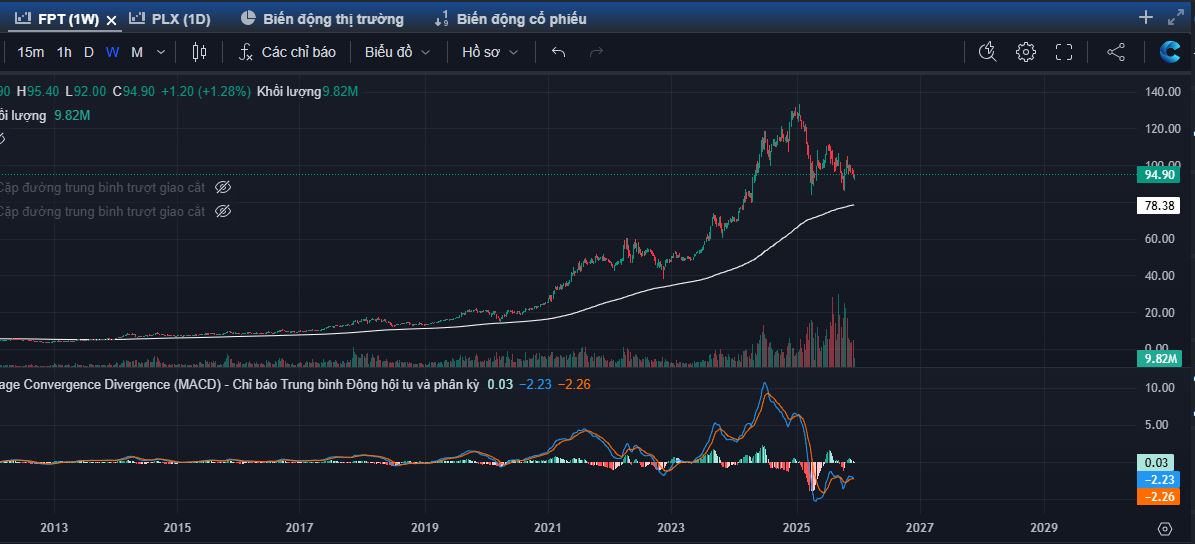Expand the timeframe list chevron
Screen dimensions: 1195x544
pyautogui.click(x=161, y=52)
